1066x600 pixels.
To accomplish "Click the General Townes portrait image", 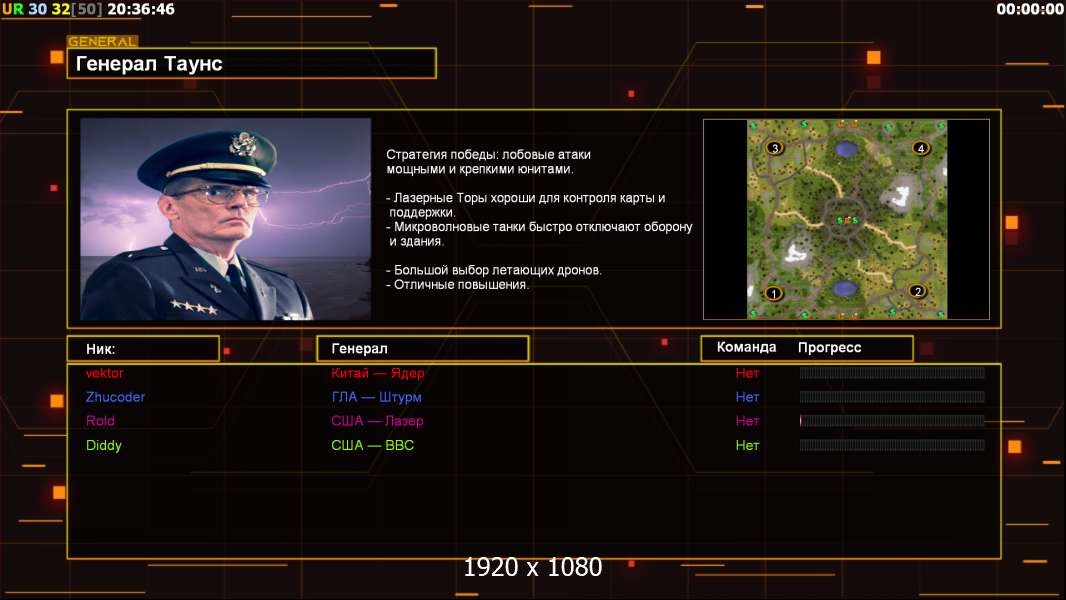I will (226, 219).
